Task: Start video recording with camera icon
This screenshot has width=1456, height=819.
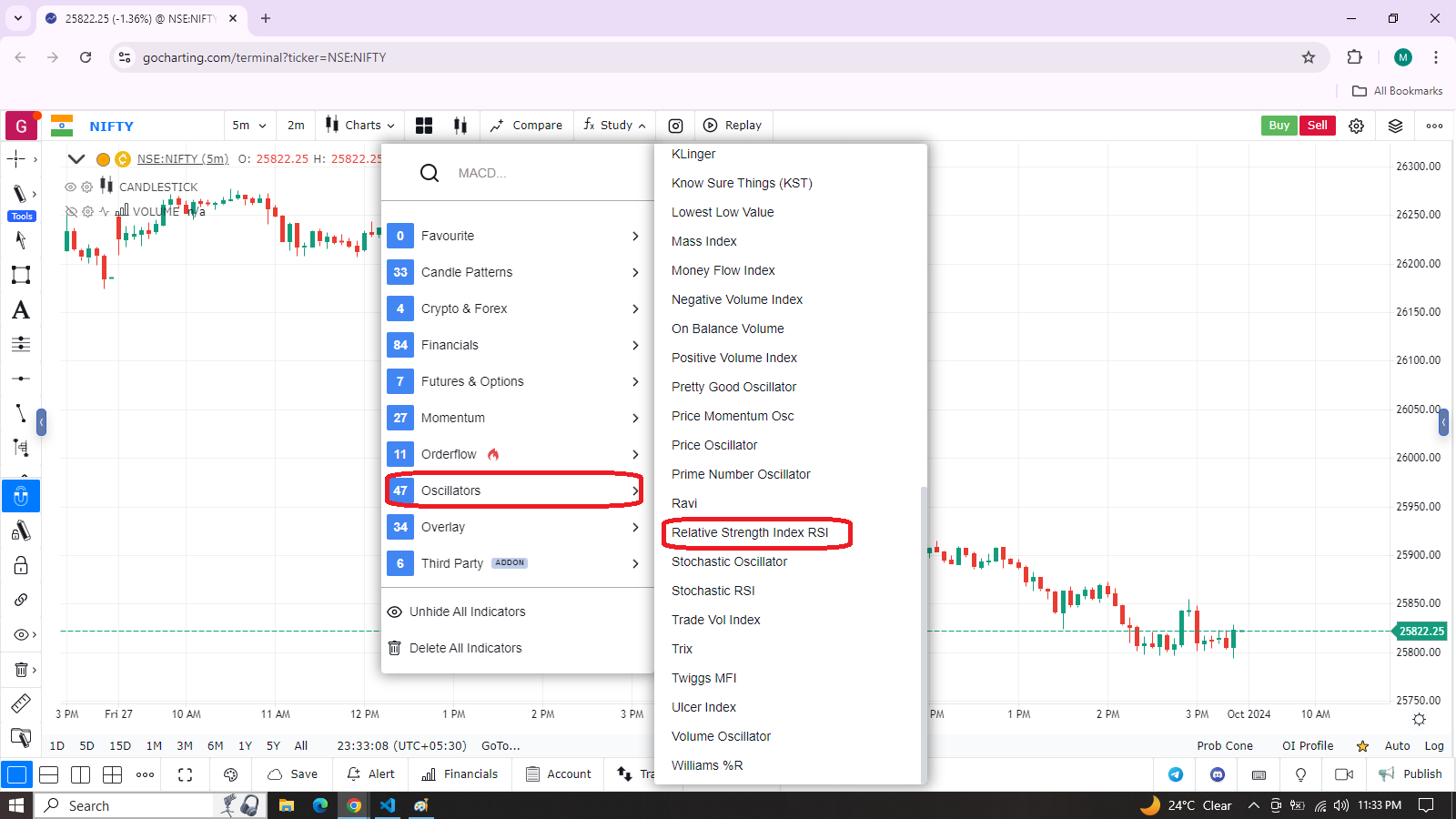Action: point(1344,774)
